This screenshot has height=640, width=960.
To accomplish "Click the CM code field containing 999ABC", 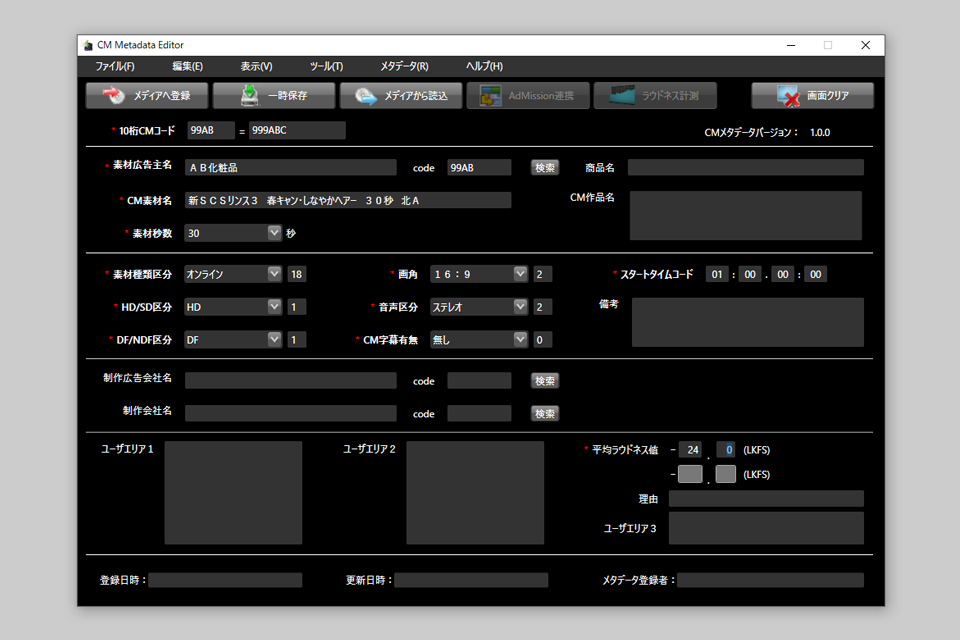I will (297, 130).
